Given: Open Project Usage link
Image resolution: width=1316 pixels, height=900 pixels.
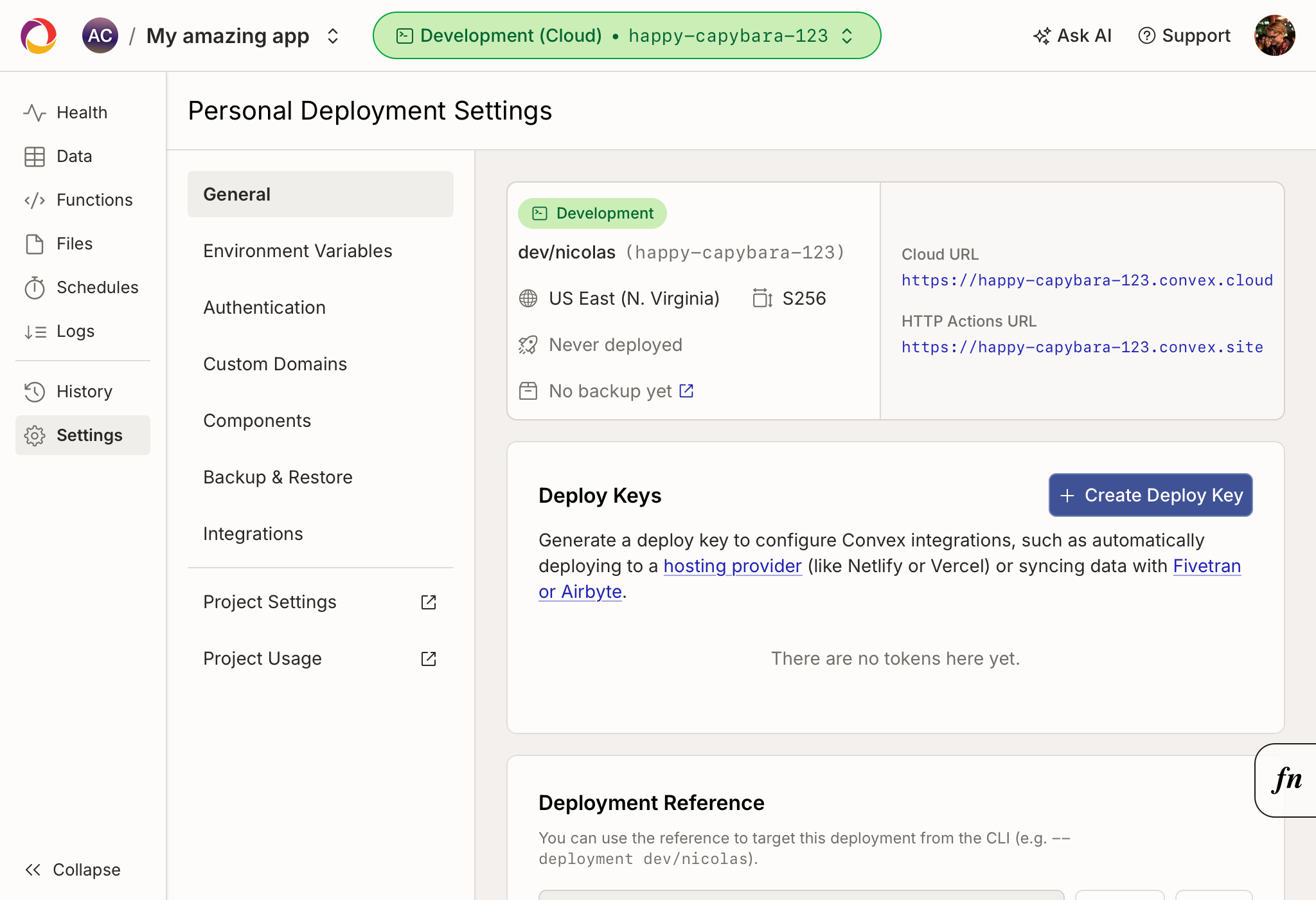Looking at the screenshot, I should (321, 658).
